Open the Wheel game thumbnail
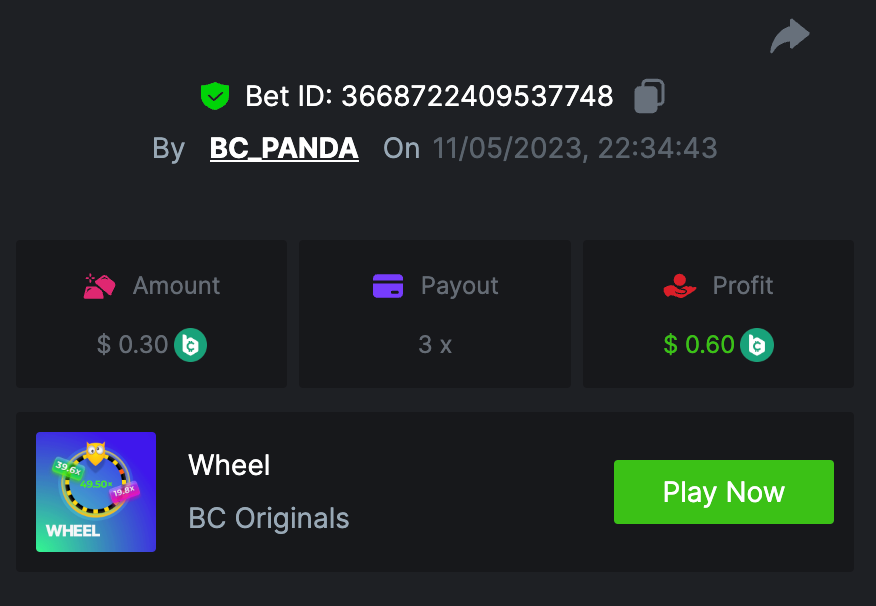 [x=96, y=492]
